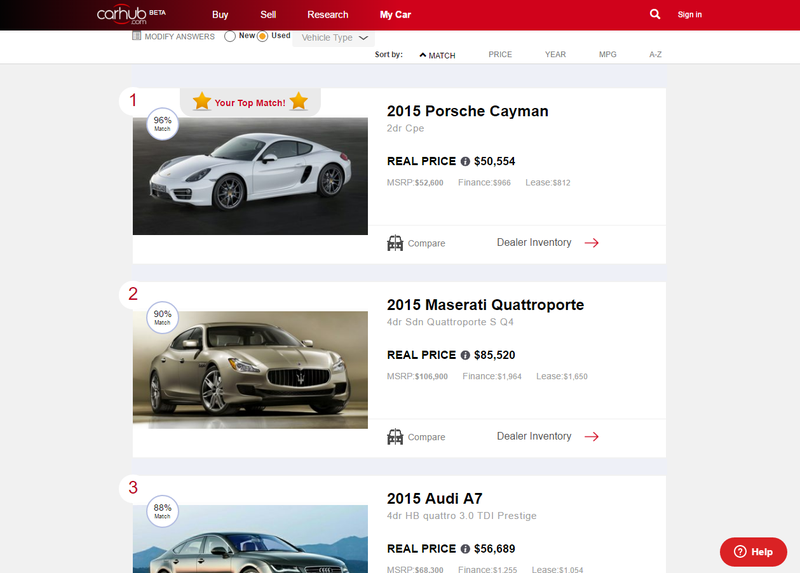Open Dealer Inventory for Porsche Cayman

pos(534,242)
